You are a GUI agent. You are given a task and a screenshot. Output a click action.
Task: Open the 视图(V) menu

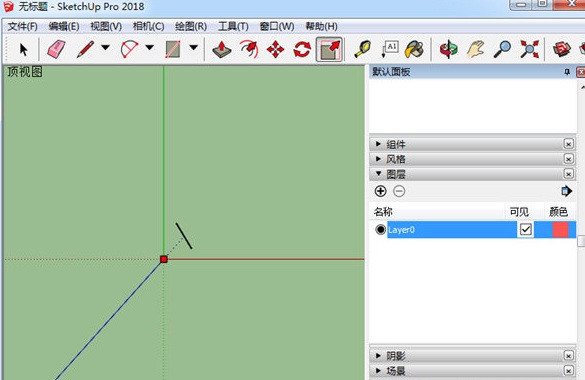[x=106, y=26]
